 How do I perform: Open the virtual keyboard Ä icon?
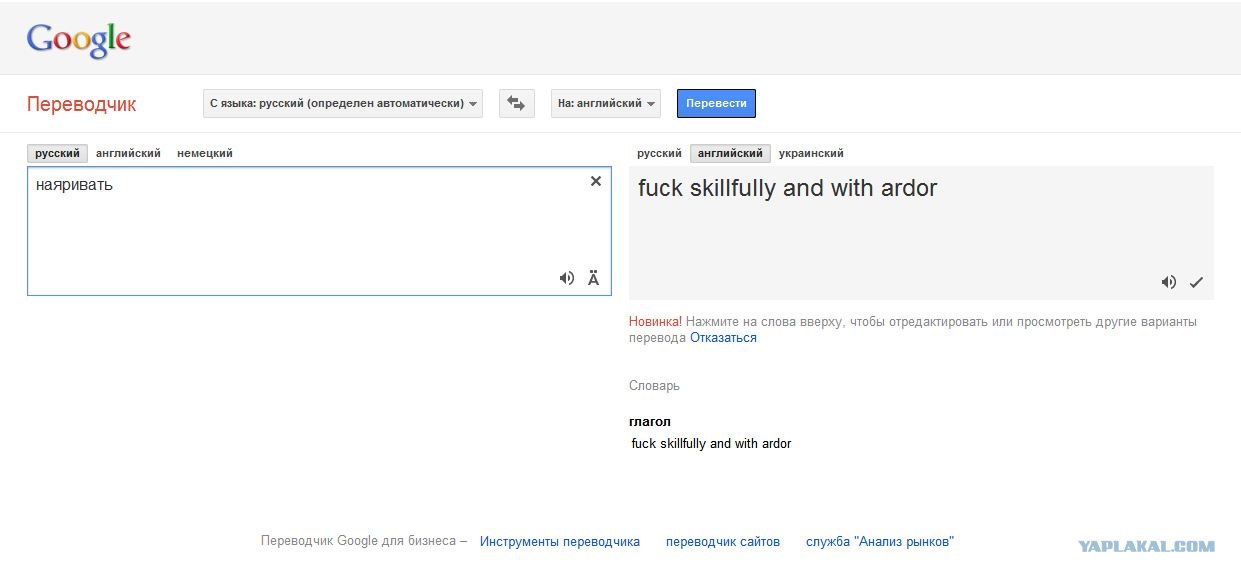tap(593, 278)
